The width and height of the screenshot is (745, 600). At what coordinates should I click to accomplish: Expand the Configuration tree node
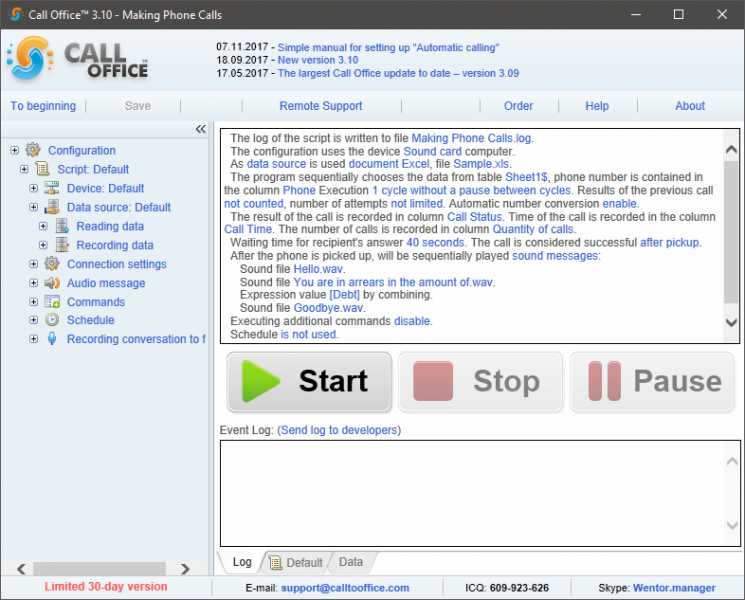click(x=15, y=150)
